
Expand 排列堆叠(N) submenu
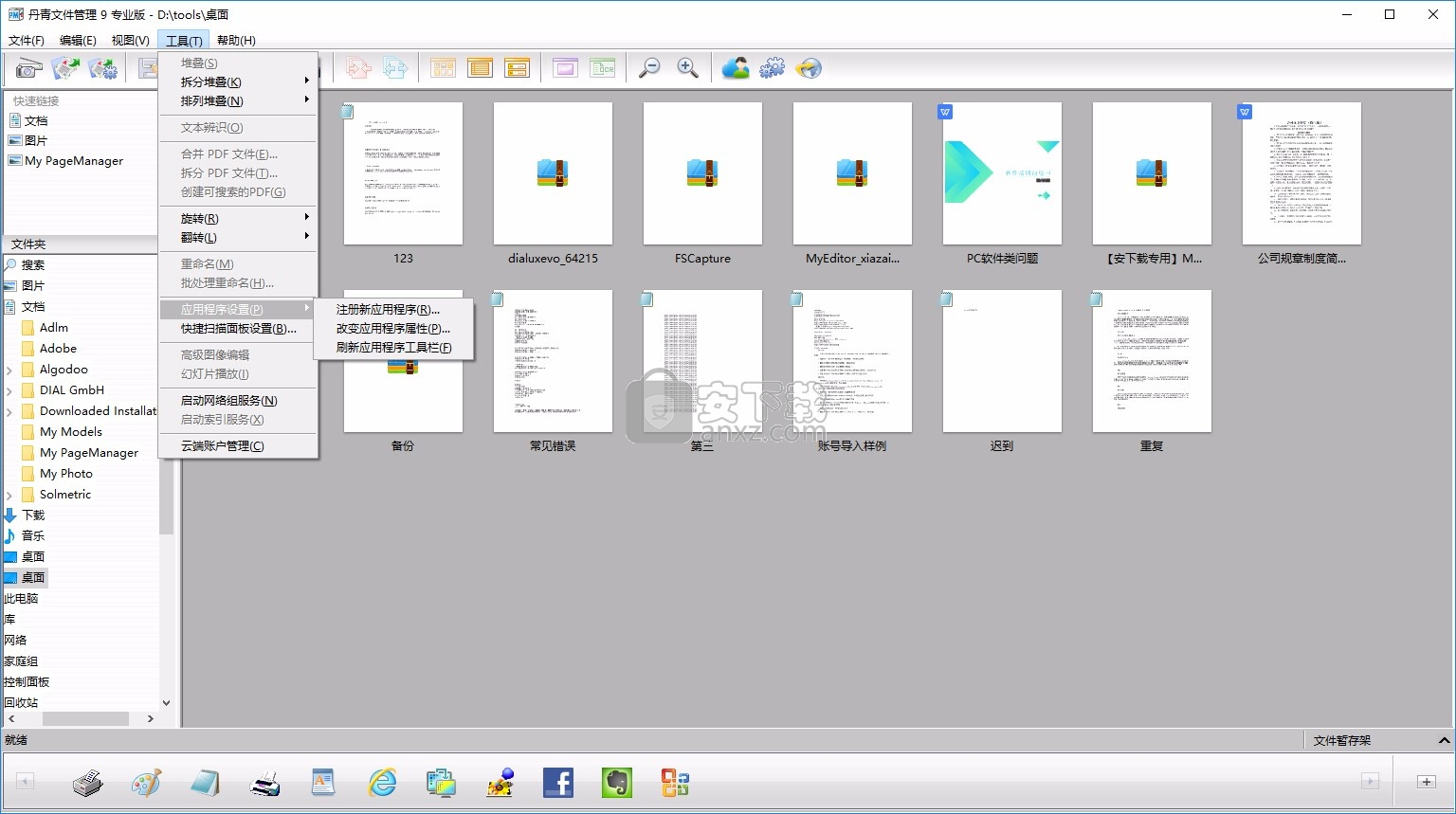click(238, 100)
